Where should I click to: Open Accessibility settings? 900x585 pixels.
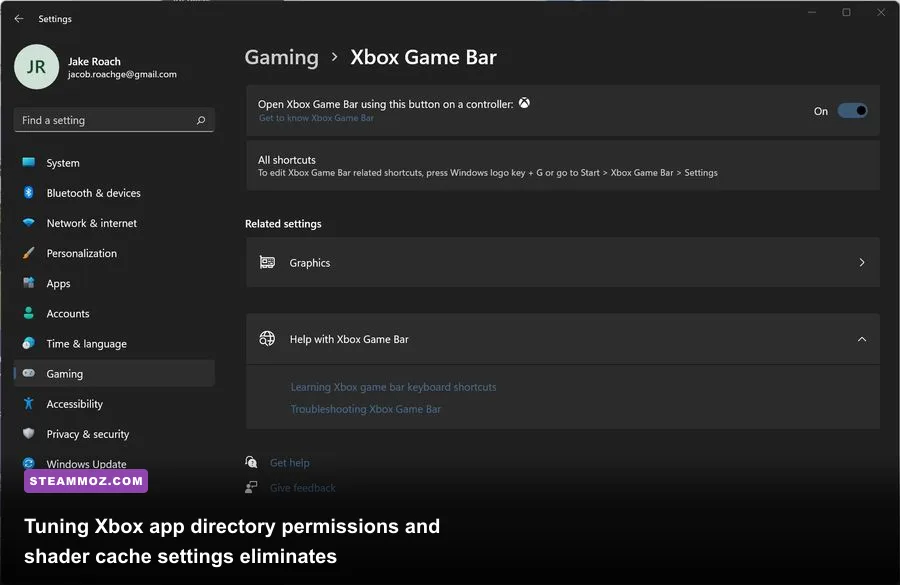pos(114,404)
